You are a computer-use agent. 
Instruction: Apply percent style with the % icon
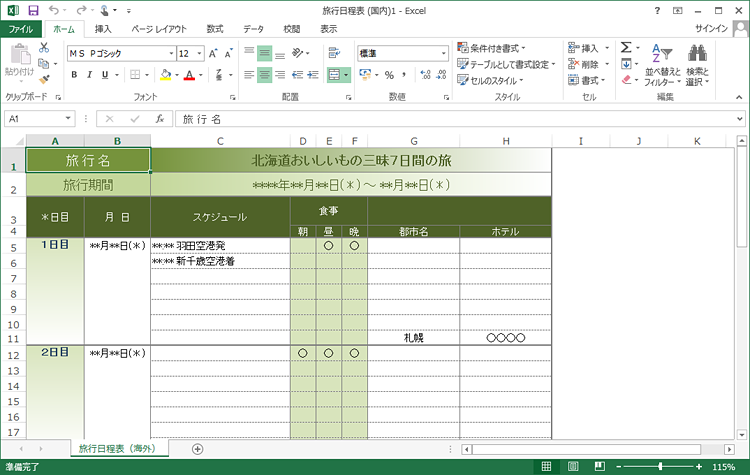(x=389, y=75)
